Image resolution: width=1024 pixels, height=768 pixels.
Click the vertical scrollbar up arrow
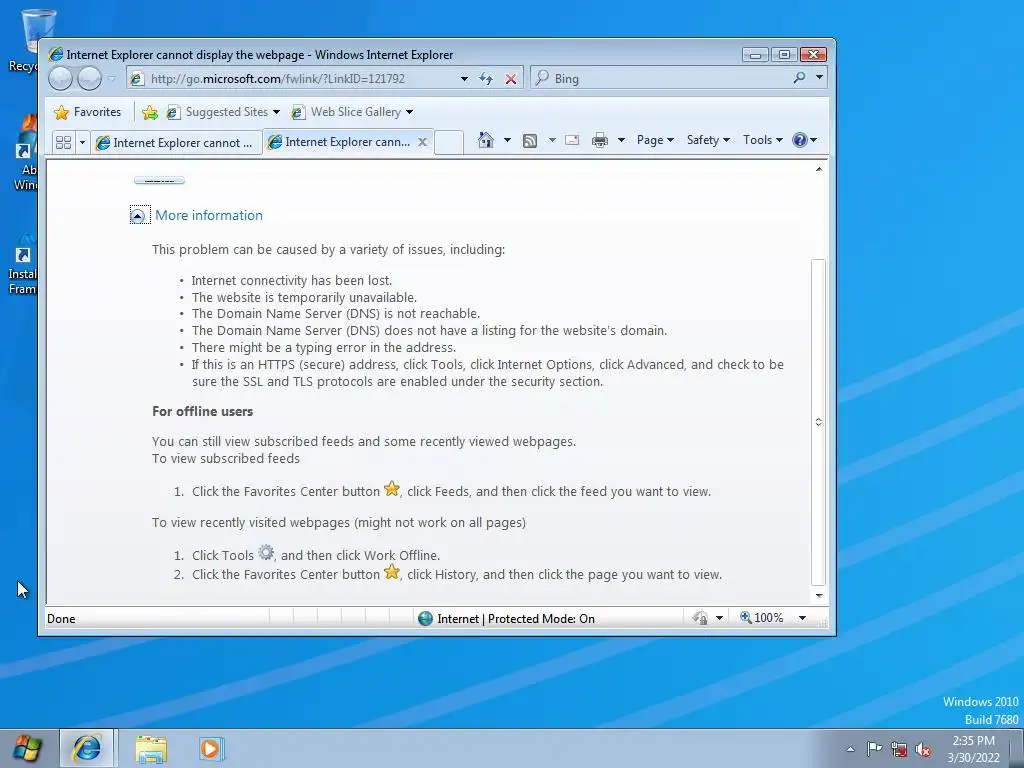pos(819,169)
